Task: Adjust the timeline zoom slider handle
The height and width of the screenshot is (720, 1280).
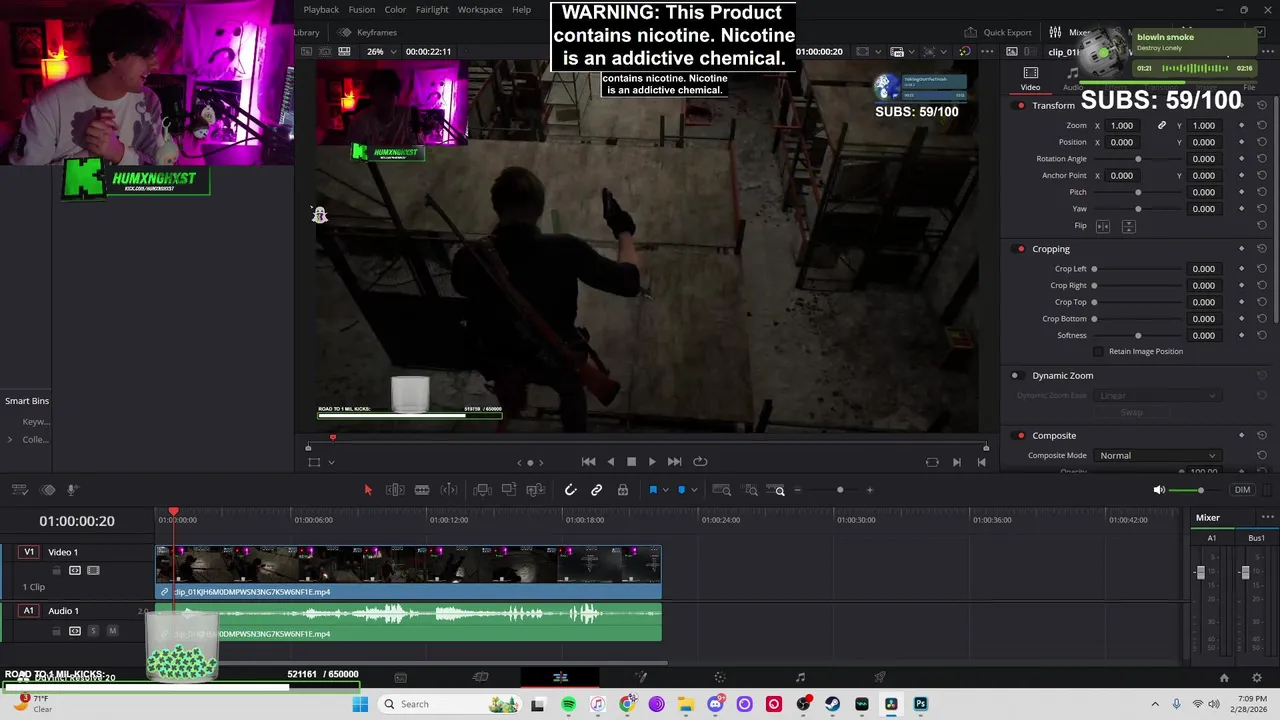Action: (x=840, y=490)
